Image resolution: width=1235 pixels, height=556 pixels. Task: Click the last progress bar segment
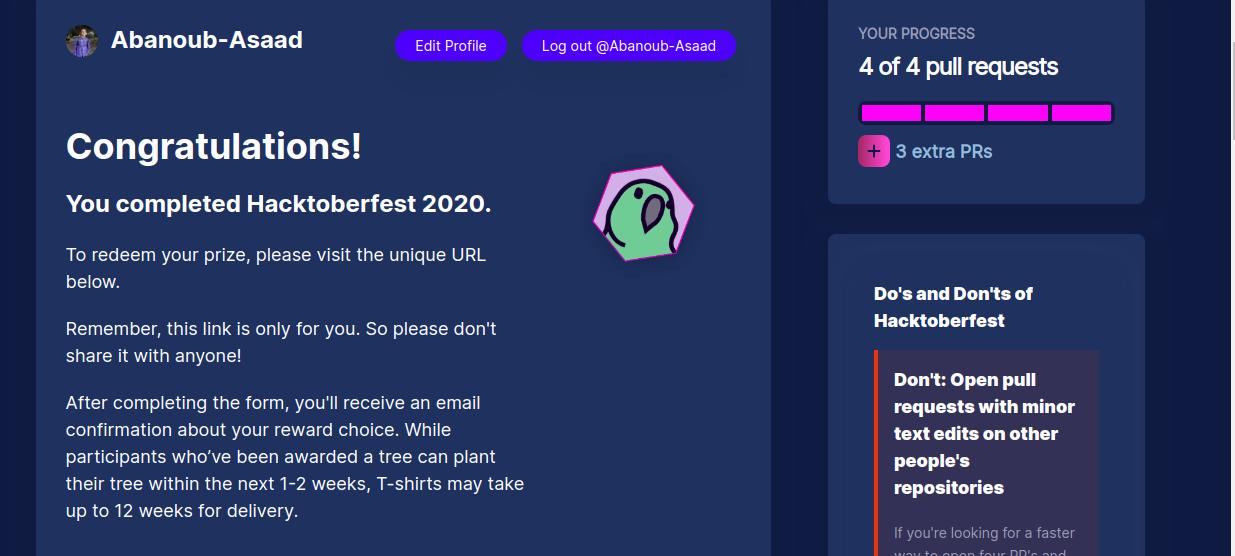pos(1081,113)
